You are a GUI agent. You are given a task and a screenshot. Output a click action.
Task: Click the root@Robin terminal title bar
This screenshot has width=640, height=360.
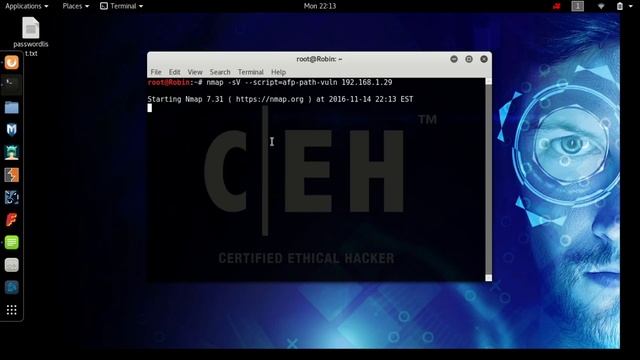[x=319, y=59]
